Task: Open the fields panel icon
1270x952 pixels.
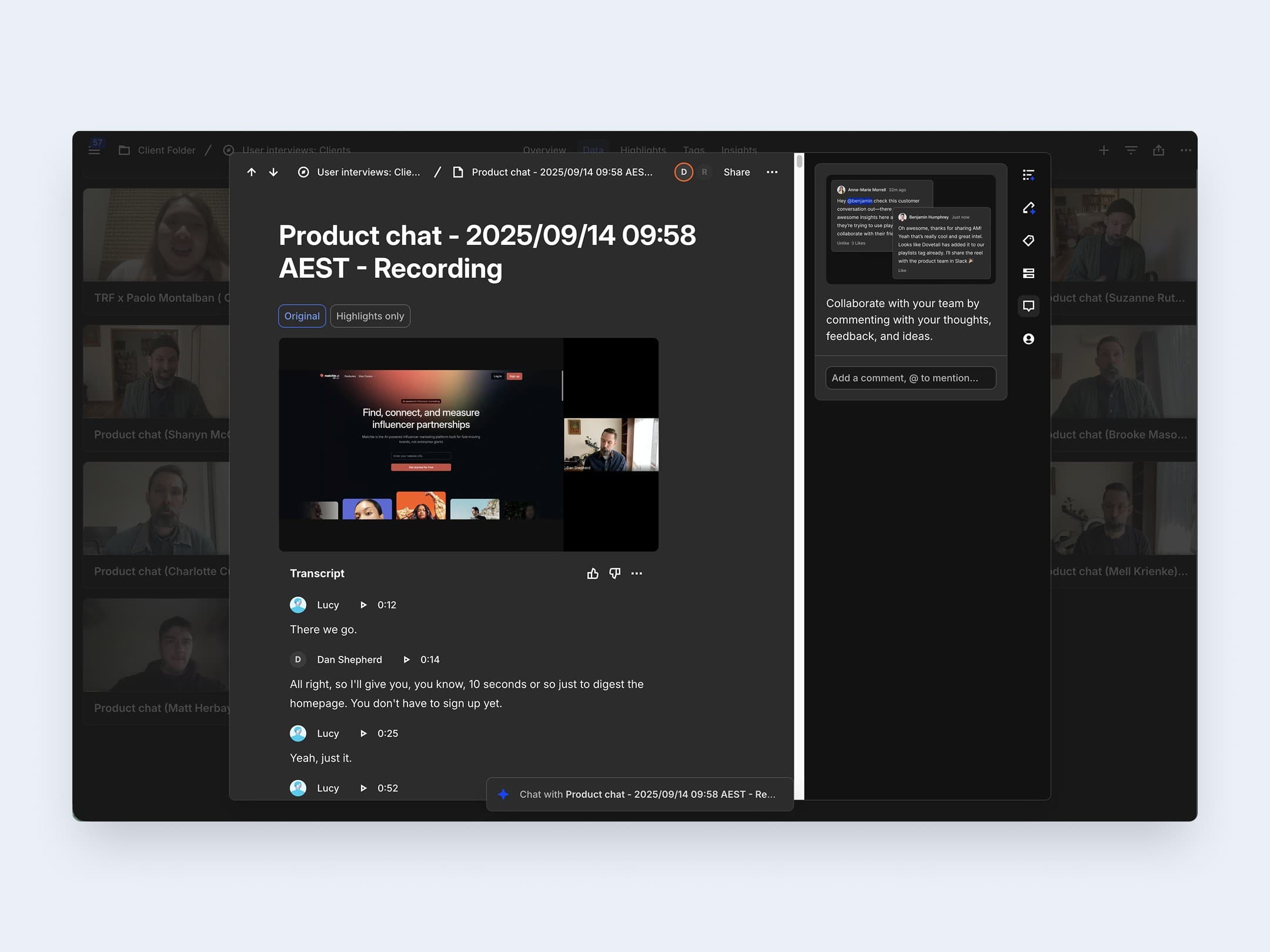Action: (x=1028, y=273)
